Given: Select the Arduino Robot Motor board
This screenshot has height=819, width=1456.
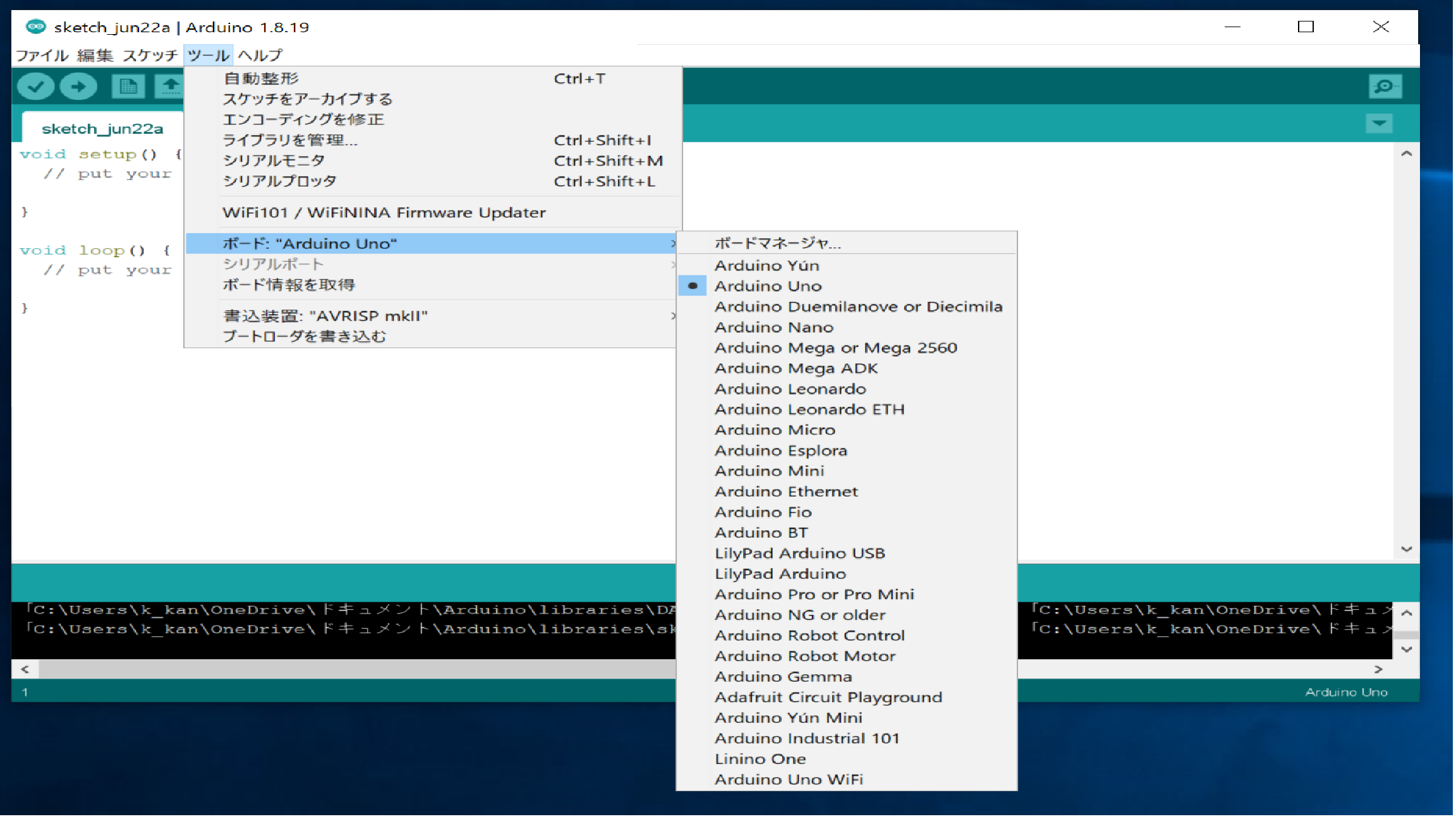Looking at the screenshot, I should tap(847, 657).
